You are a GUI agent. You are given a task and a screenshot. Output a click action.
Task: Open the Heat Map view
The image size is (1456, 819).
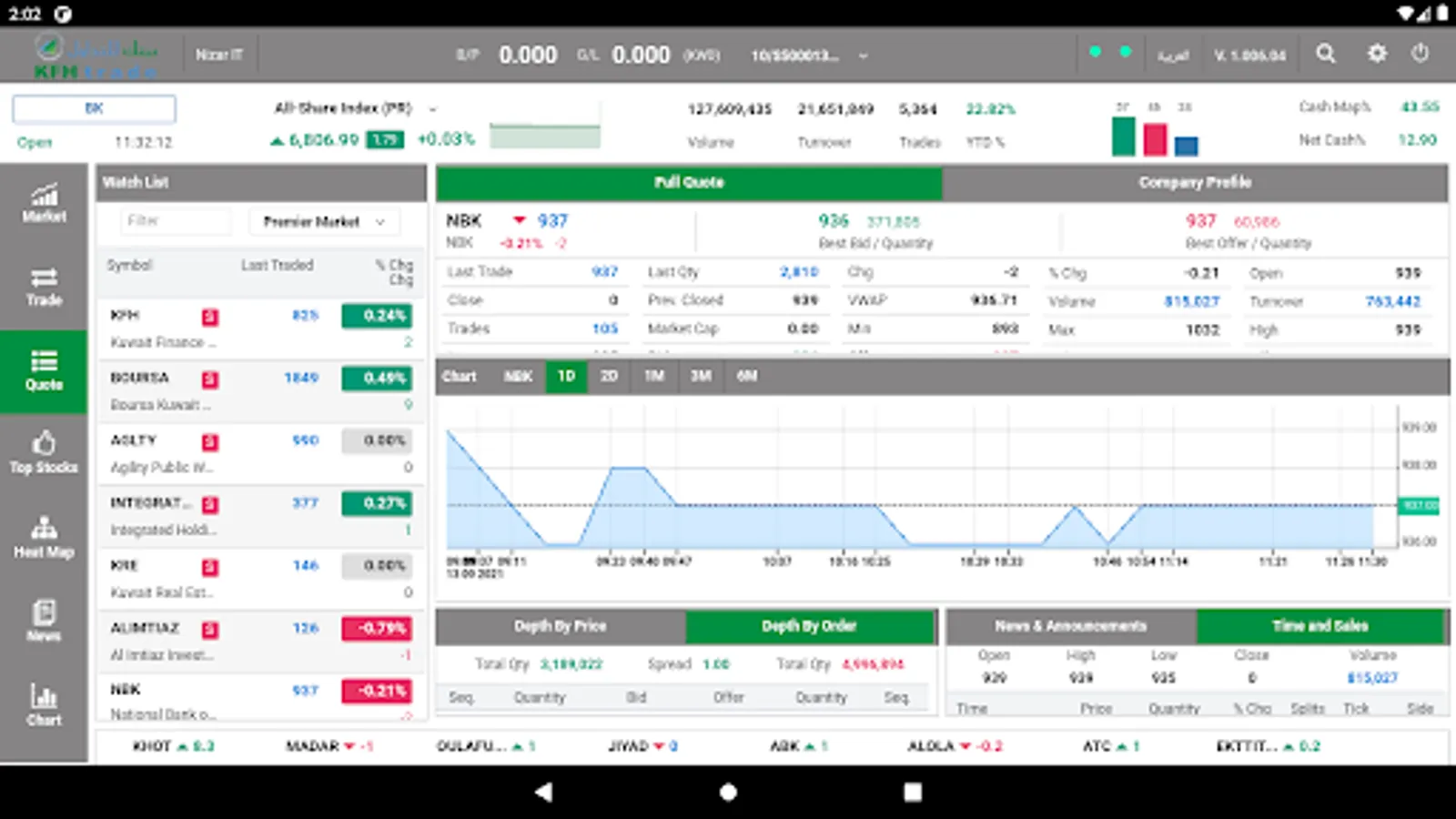coord(44,539)
